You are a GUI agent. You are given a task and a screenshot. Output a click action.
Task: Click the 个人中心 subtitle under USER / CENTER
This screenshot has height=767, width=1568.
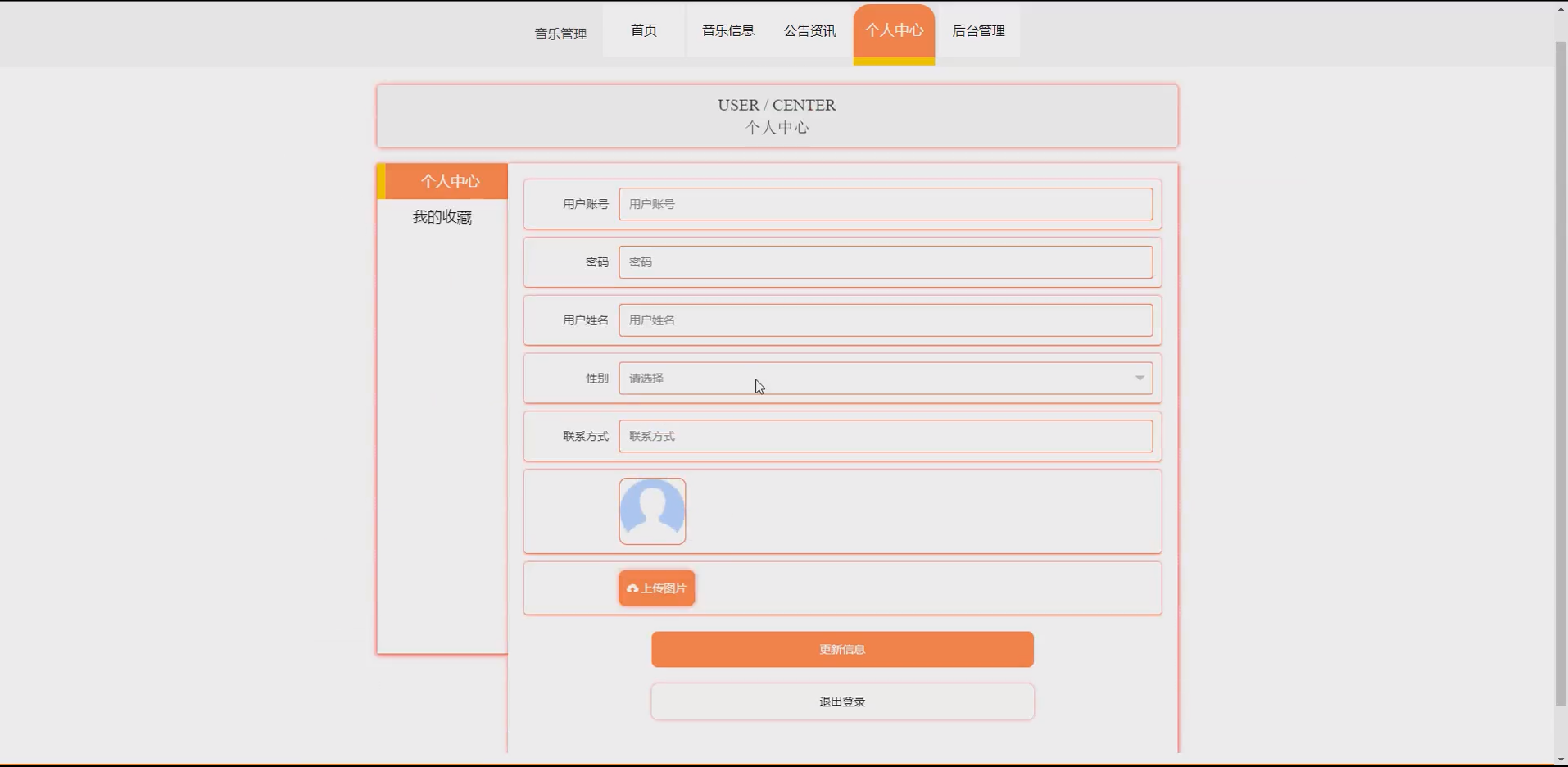click(x=777, y=128)
